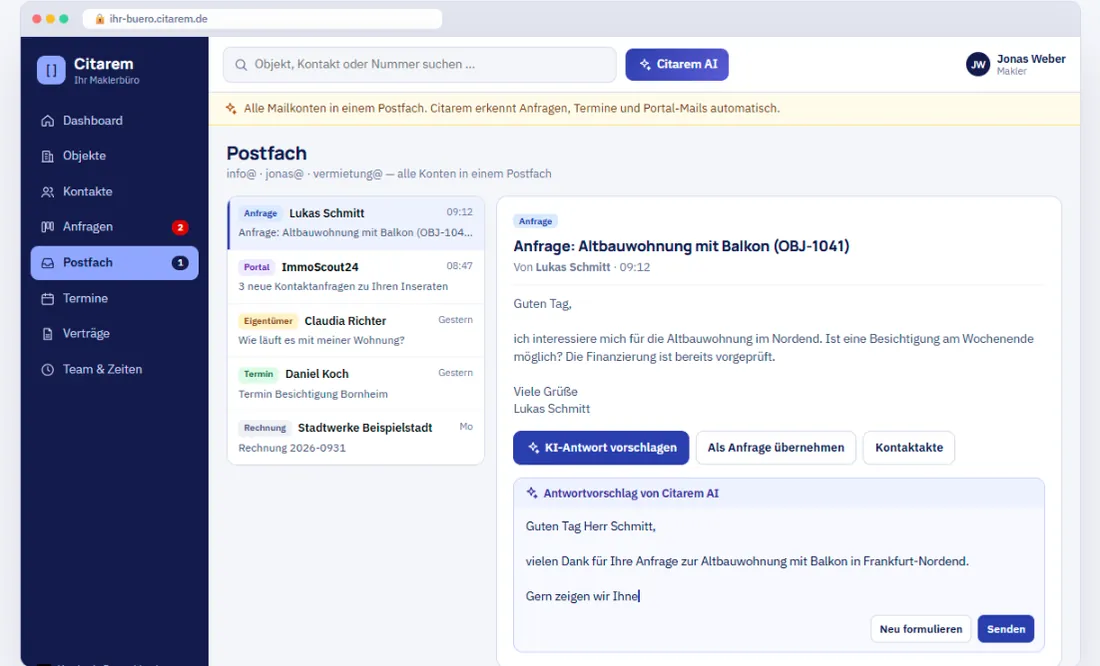The image size is (1100, 666).
Task: Click '3 neue Kontaktanfragen zu Ihren Inseraten'
Action: tap(343, 286)
